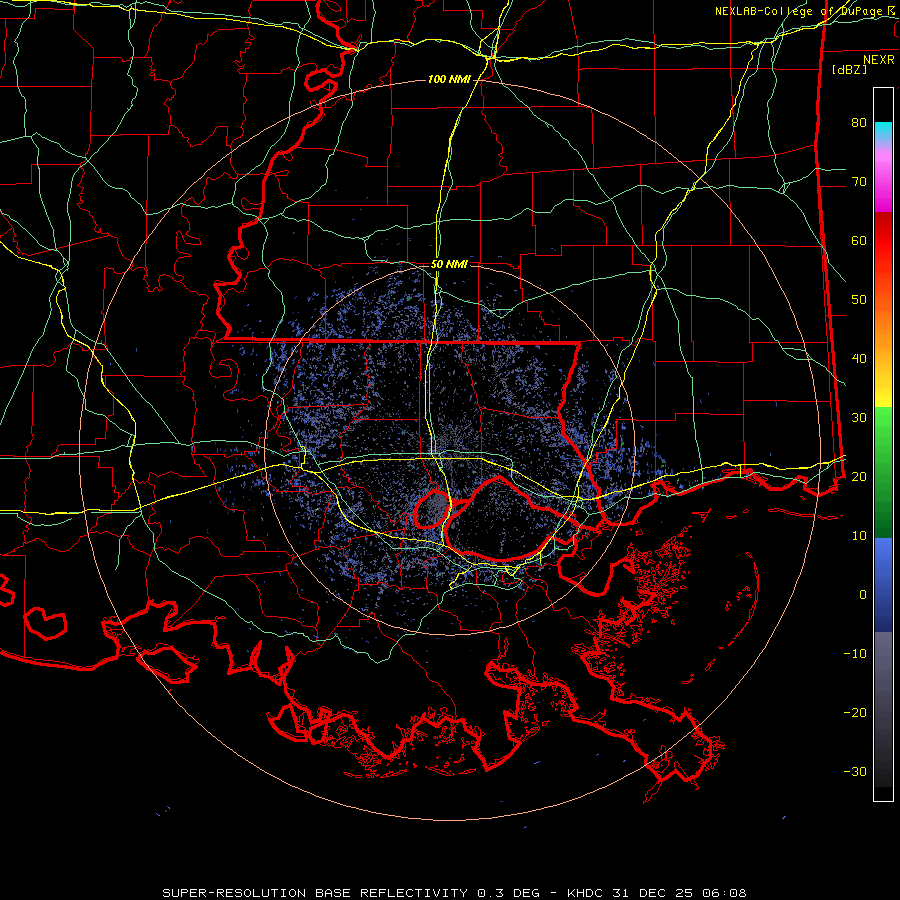
Task: Click the 50 NMI range ring label
Action: click(x=449, y=265)
